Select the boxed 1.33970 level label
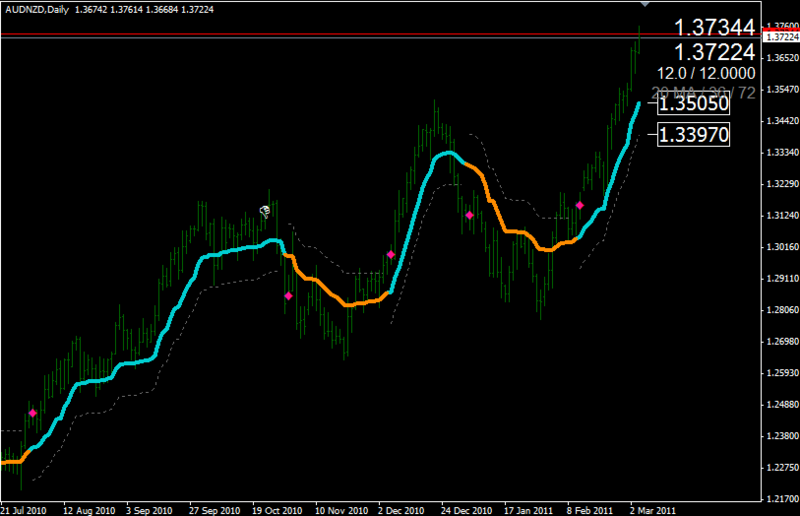Screen dimensions: 800x516 click(x=693, y=135)
